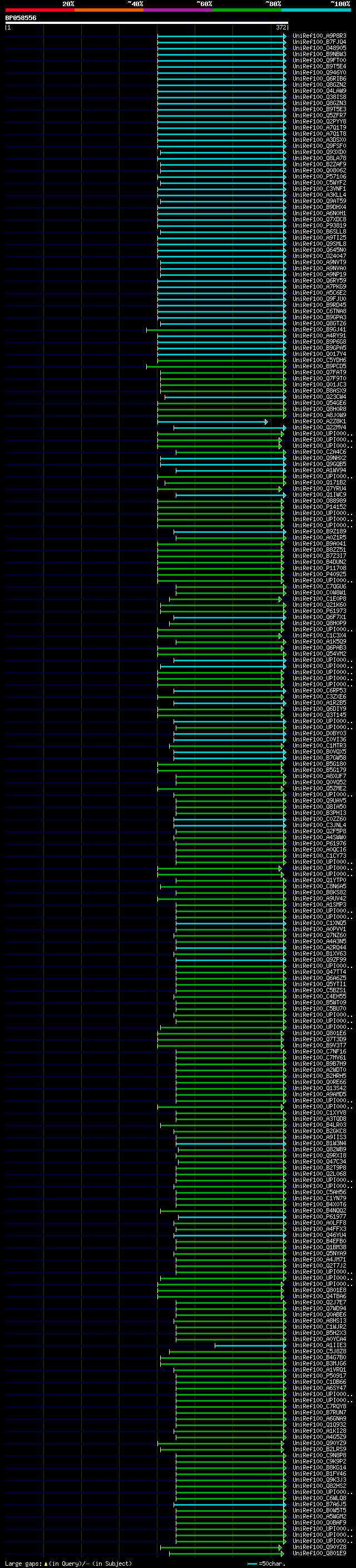This screenshot has width=356, height=1568.
Task: Click the UniRef100_B9GJ41 label
Action: pos(319,329)
